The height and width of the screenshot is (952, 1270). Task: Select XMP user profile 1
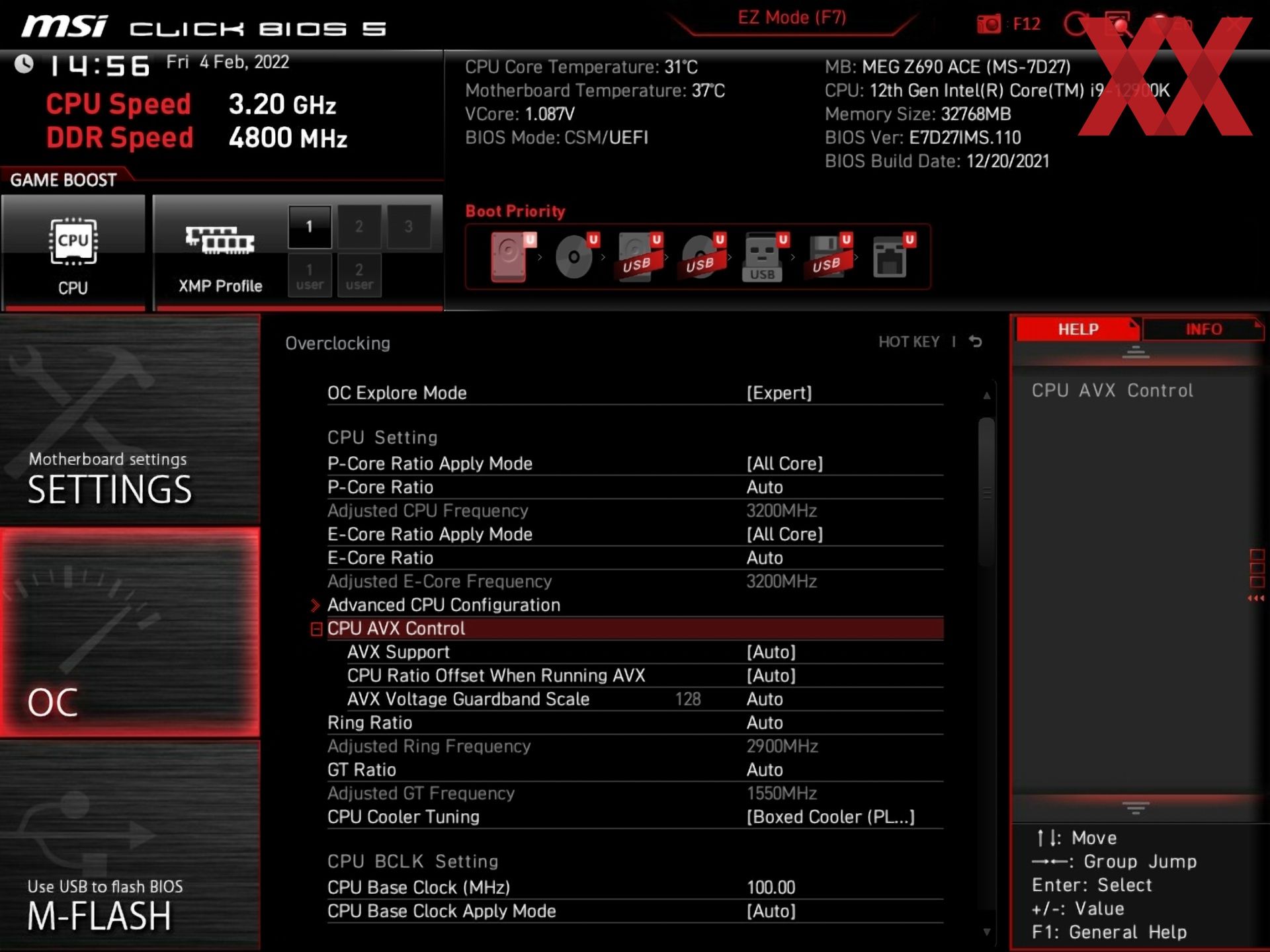point(309,276)
